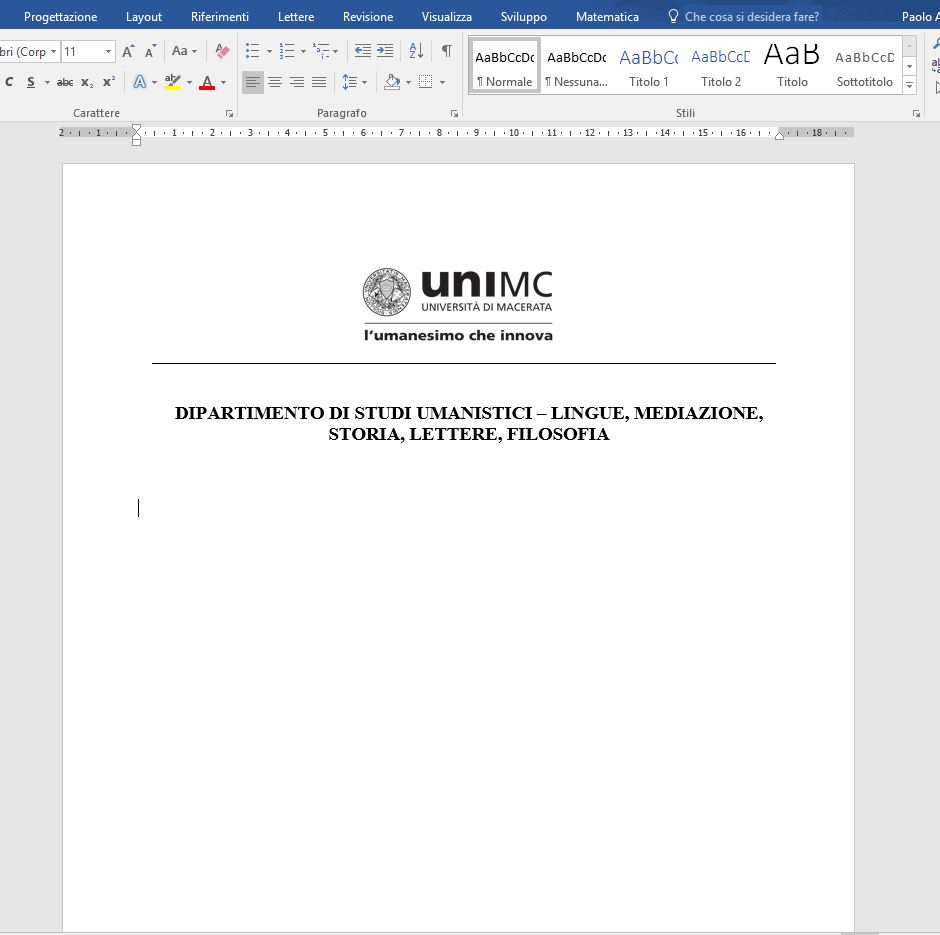The height and width of the screenshot is (935, 940).
Task: Sort text with the A-Z icon
Action: point(416,51)
